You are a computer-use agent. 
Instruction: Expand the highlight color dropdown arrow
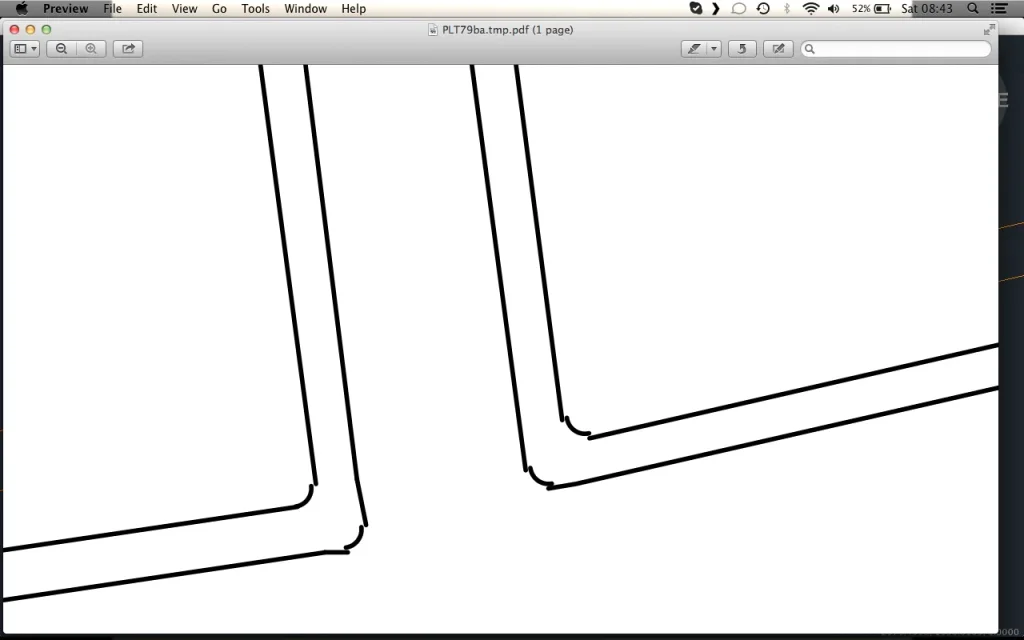pos(714,48)
